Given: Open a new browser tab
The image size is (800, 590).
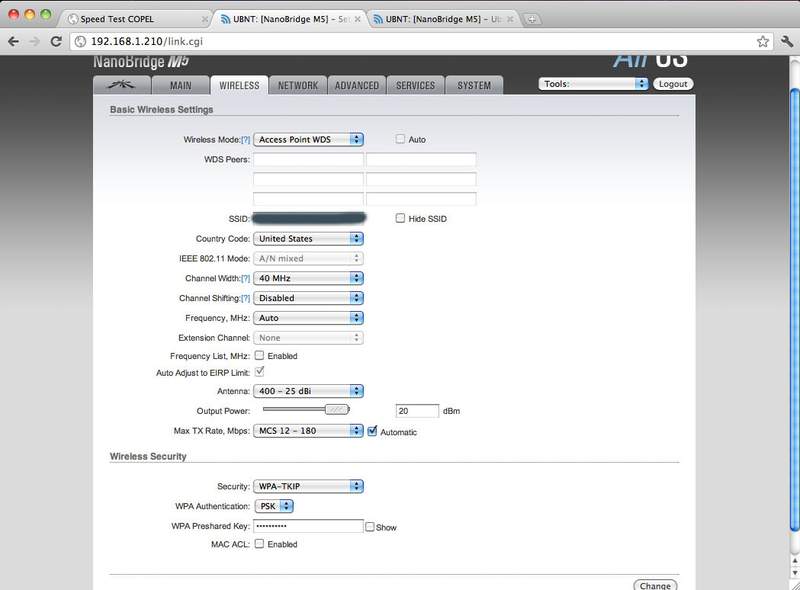Looking at the screenshot, I should 532,19.
